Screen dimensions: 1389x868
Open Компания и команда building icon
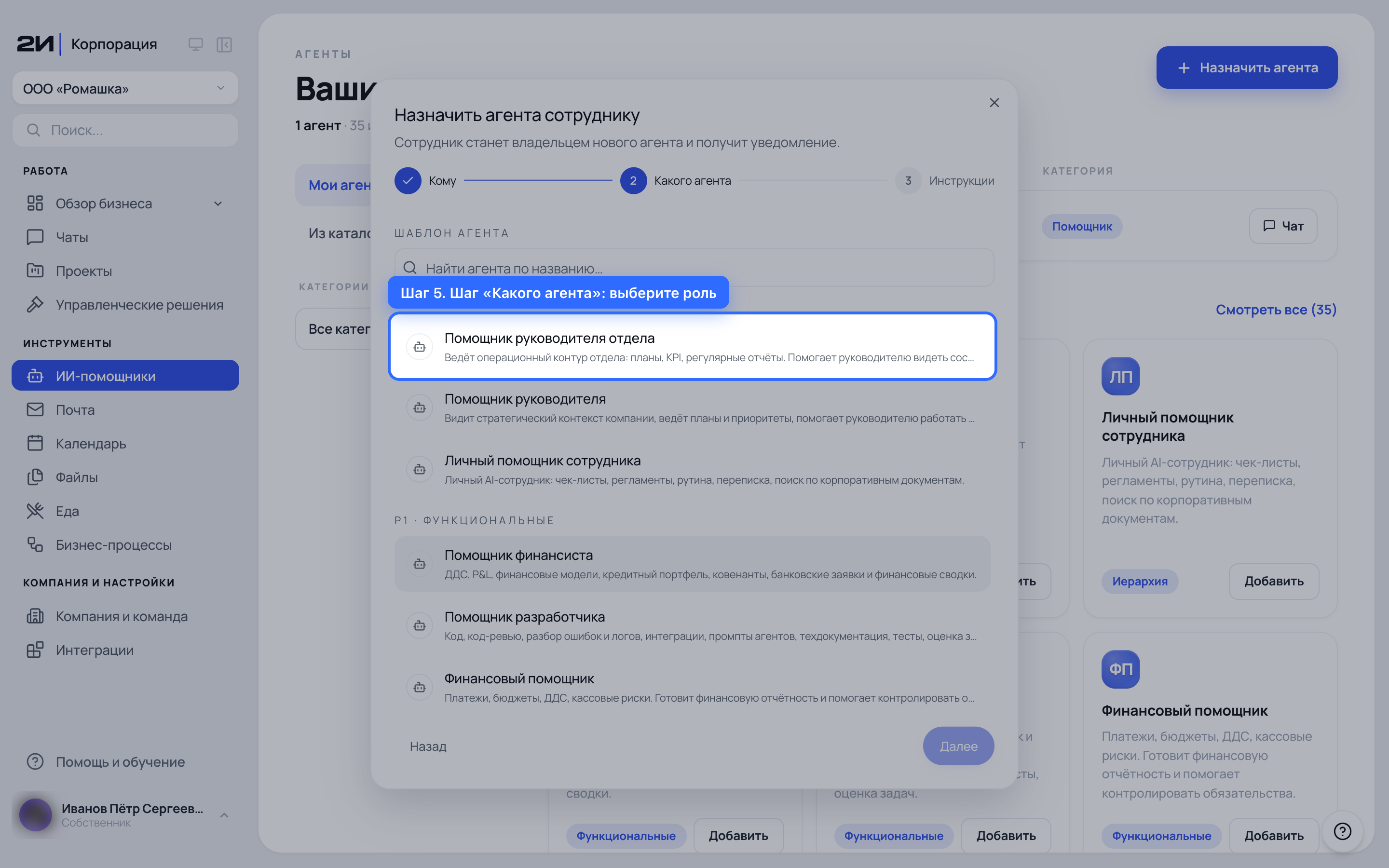[x=35, y=616]
